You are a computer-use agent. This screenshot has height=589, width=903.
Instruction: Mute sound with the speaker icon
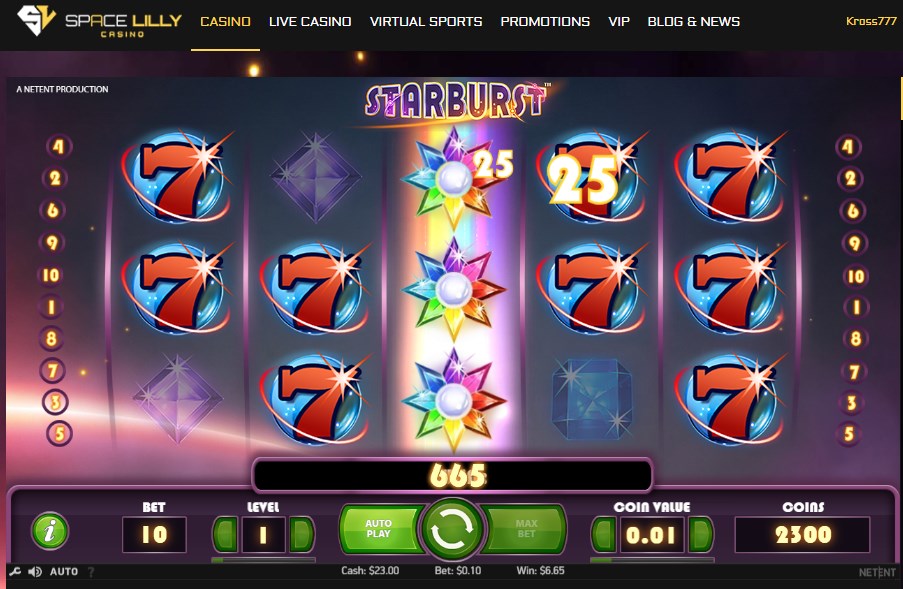pos(35,572)
